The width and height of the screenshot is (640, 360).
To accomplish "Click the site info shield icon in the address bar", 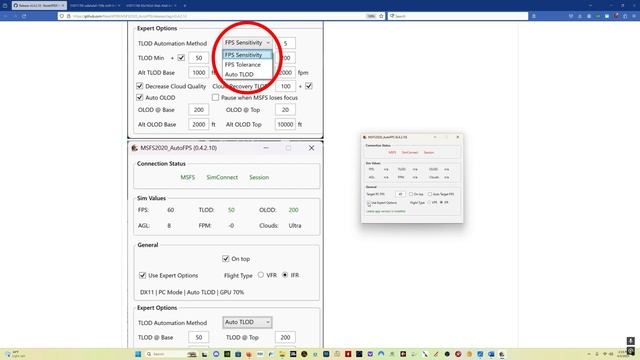I will click(62, 16).
